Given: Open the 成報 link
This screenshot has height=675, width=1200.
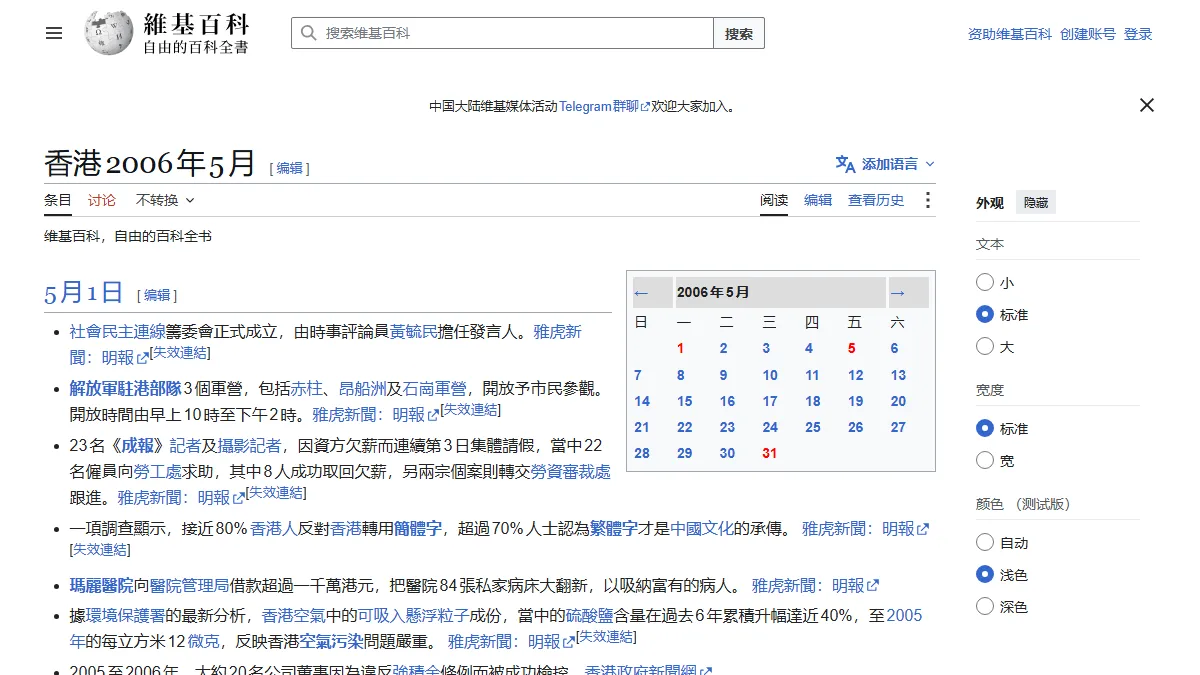Looking at the screenshot, I should (138, 445).
